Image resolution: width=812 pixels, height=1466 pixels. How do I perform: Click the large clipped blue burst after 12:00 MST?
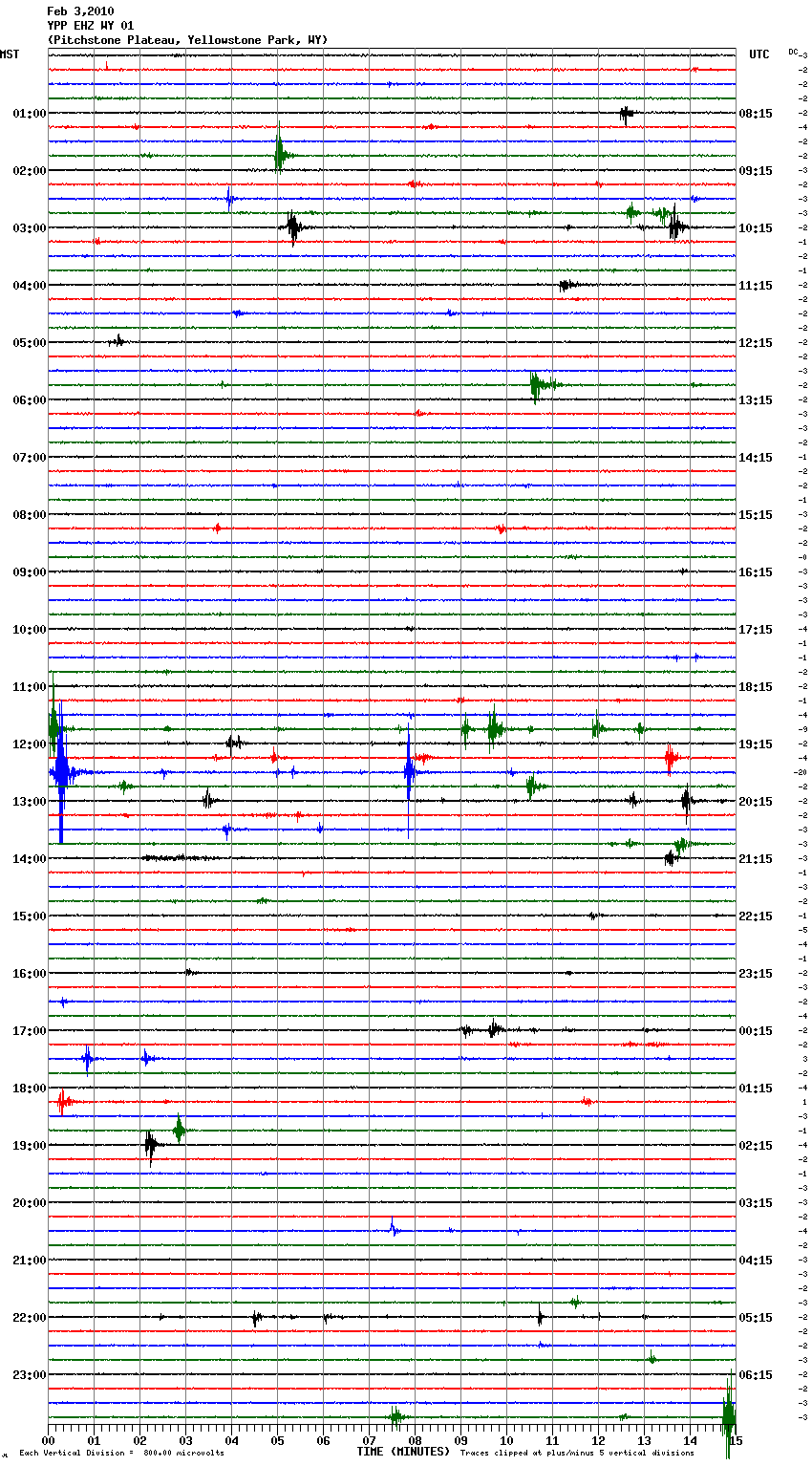(60, 772)
